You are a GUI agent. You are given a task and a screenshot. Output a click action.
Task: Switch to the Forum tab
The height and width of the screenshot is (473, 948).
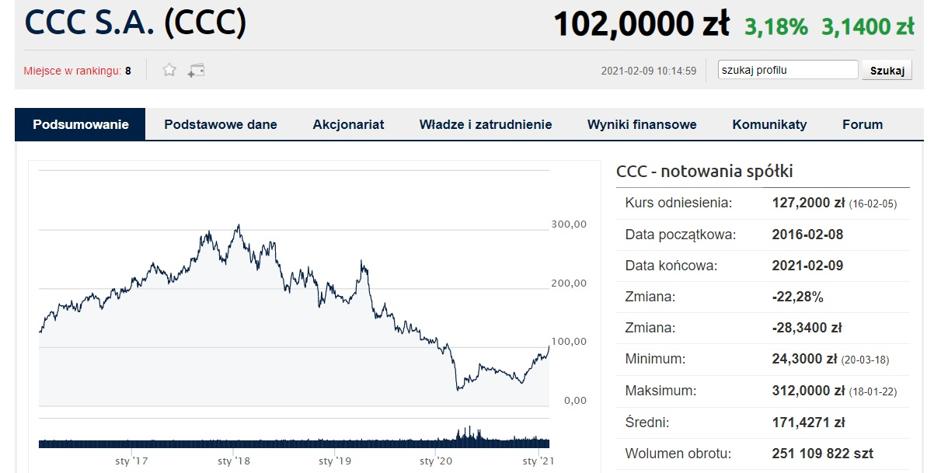click(x=862, y=125)
